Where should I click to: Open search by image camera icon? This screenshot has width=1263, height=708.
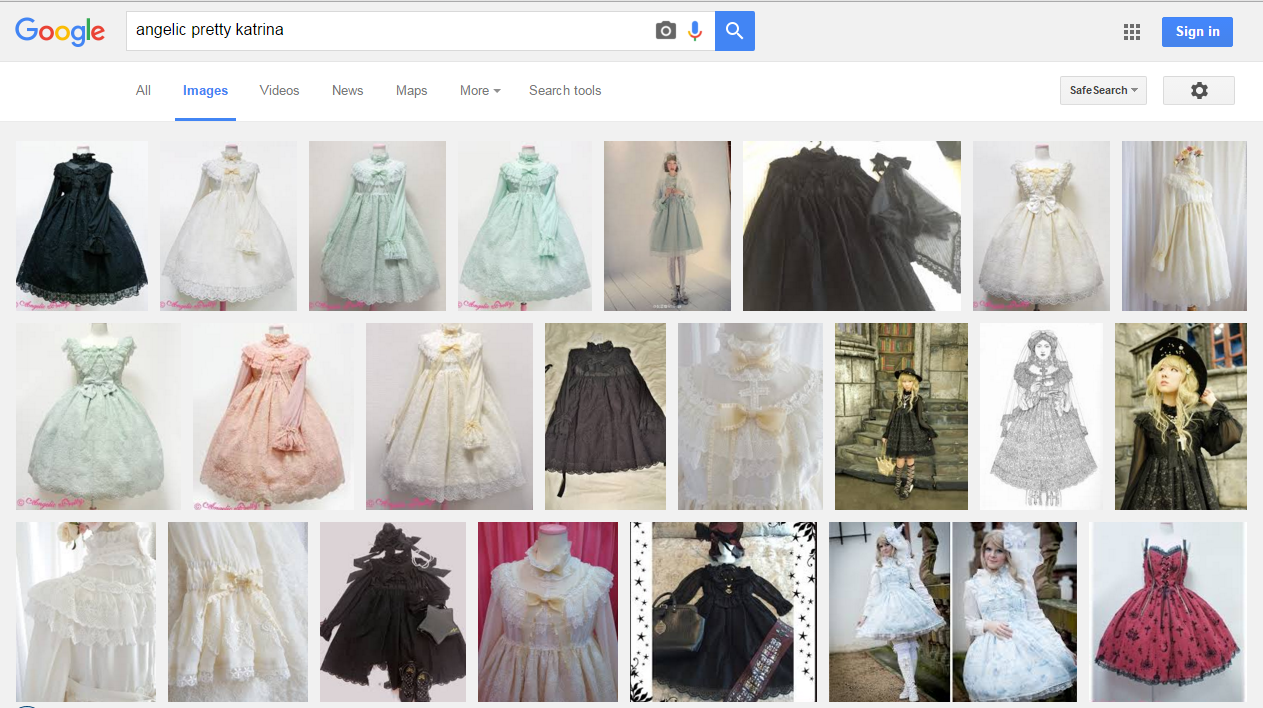[x=666, y=31]
